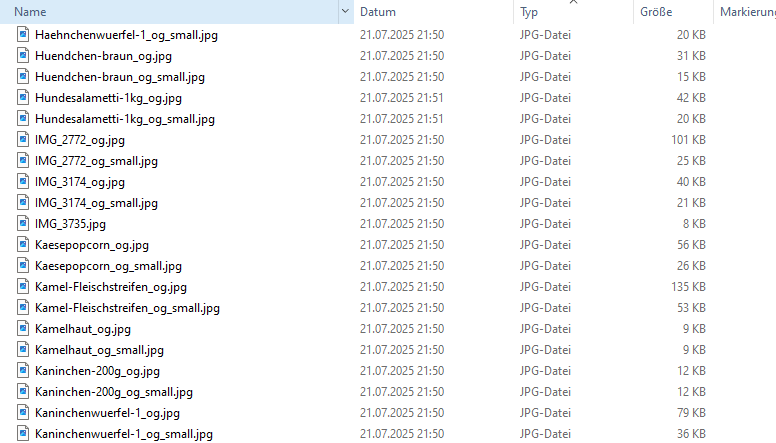
Task: Sort files by Größe column header
Action: 673,12
